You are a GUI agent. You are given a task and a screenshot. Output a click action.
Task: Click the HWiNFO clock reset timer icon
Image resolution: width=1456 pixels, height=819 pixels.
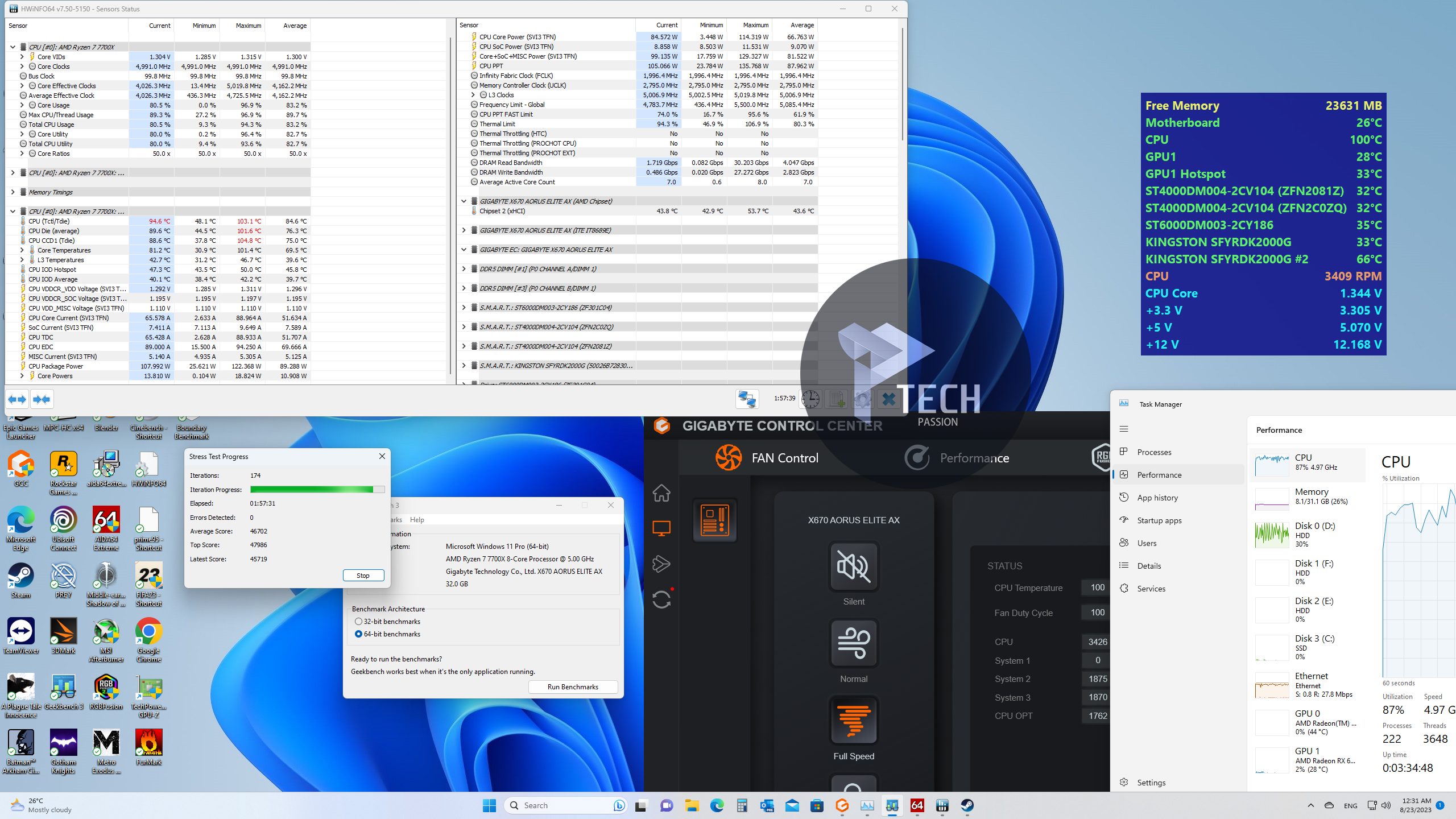click(x=810, y=399)
